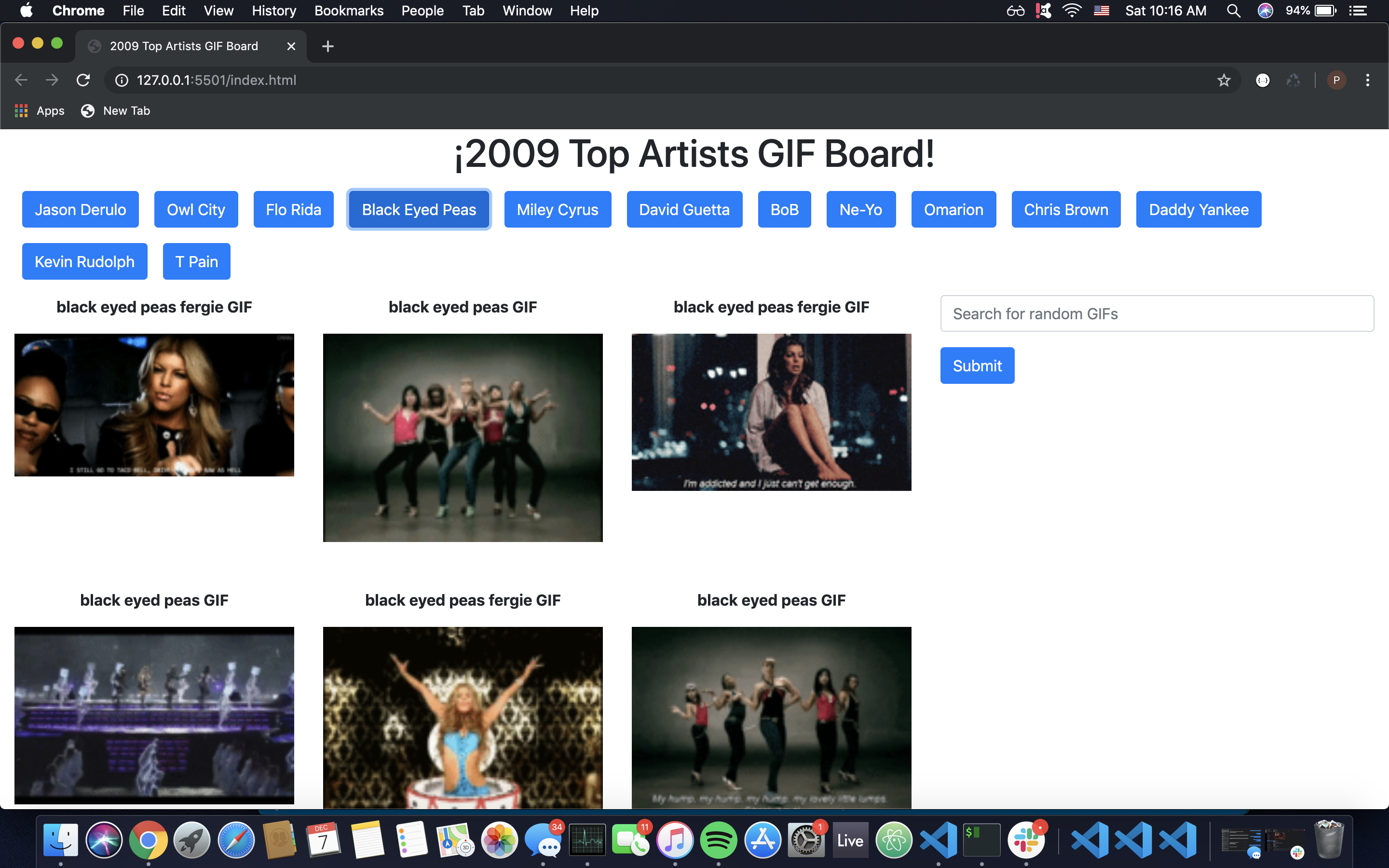
Task: Open System Preferences gear in dock
Action: pyautogui.click(x=806, y=841)
